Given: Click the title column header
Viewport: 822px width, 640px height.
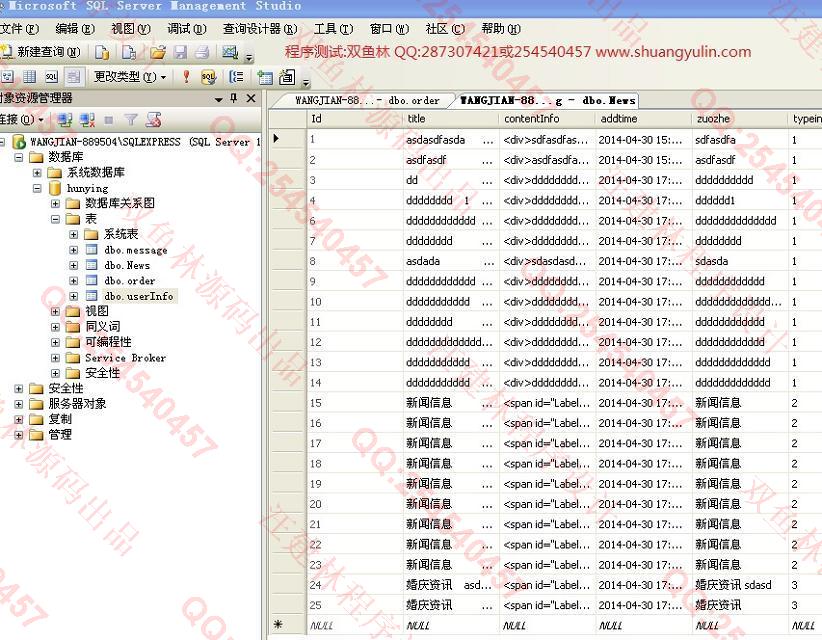Looking at the screenshot, I should (451, 119).
